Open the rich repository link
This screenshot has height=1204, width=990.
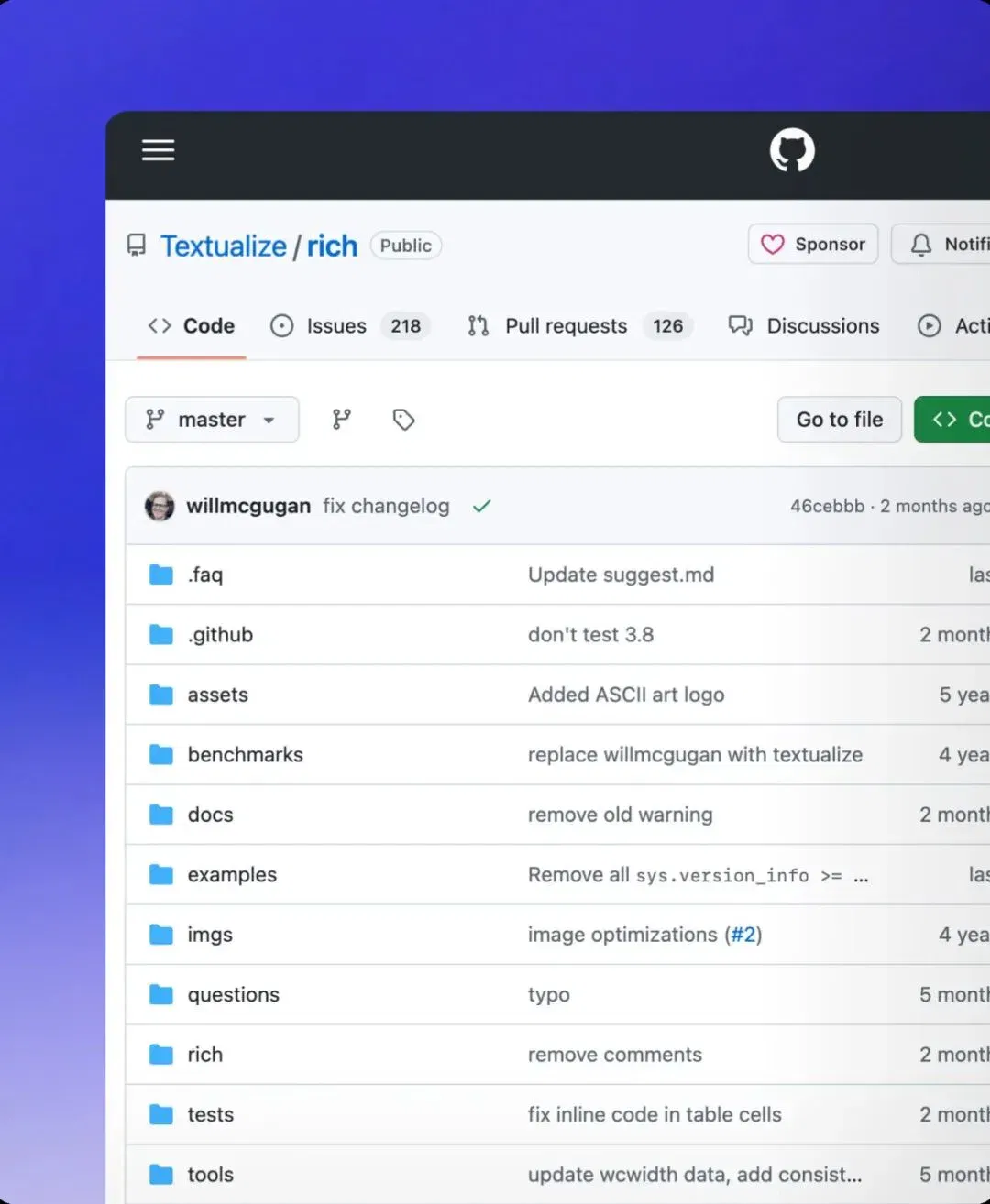(332, 246)
